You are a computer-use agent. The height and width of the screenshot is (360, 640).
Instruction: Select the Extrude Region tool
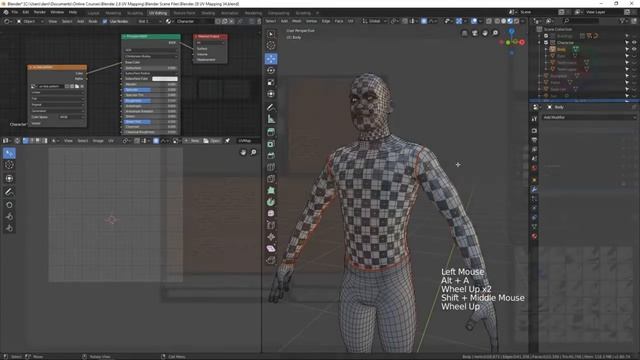[x=271, y=132]
